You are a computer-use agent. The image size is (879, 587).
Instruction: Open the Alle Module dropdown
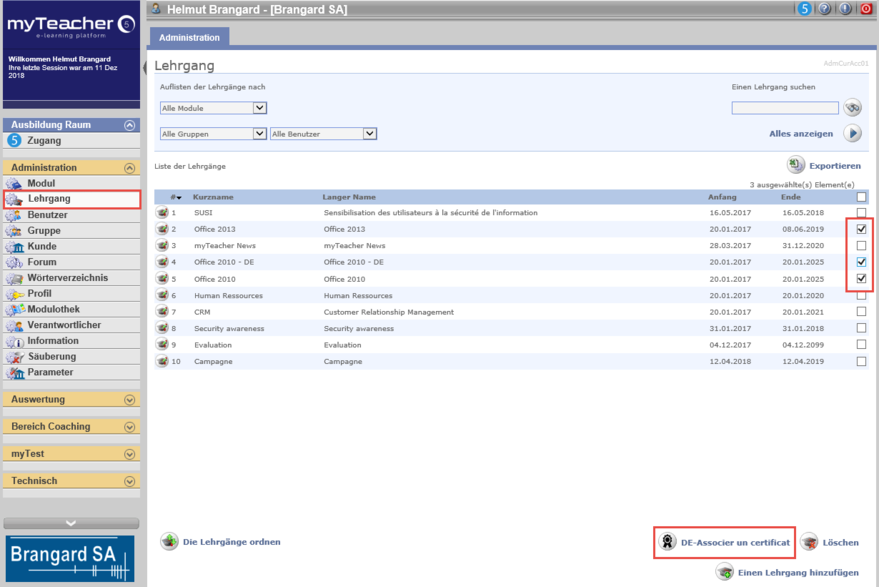213,108
